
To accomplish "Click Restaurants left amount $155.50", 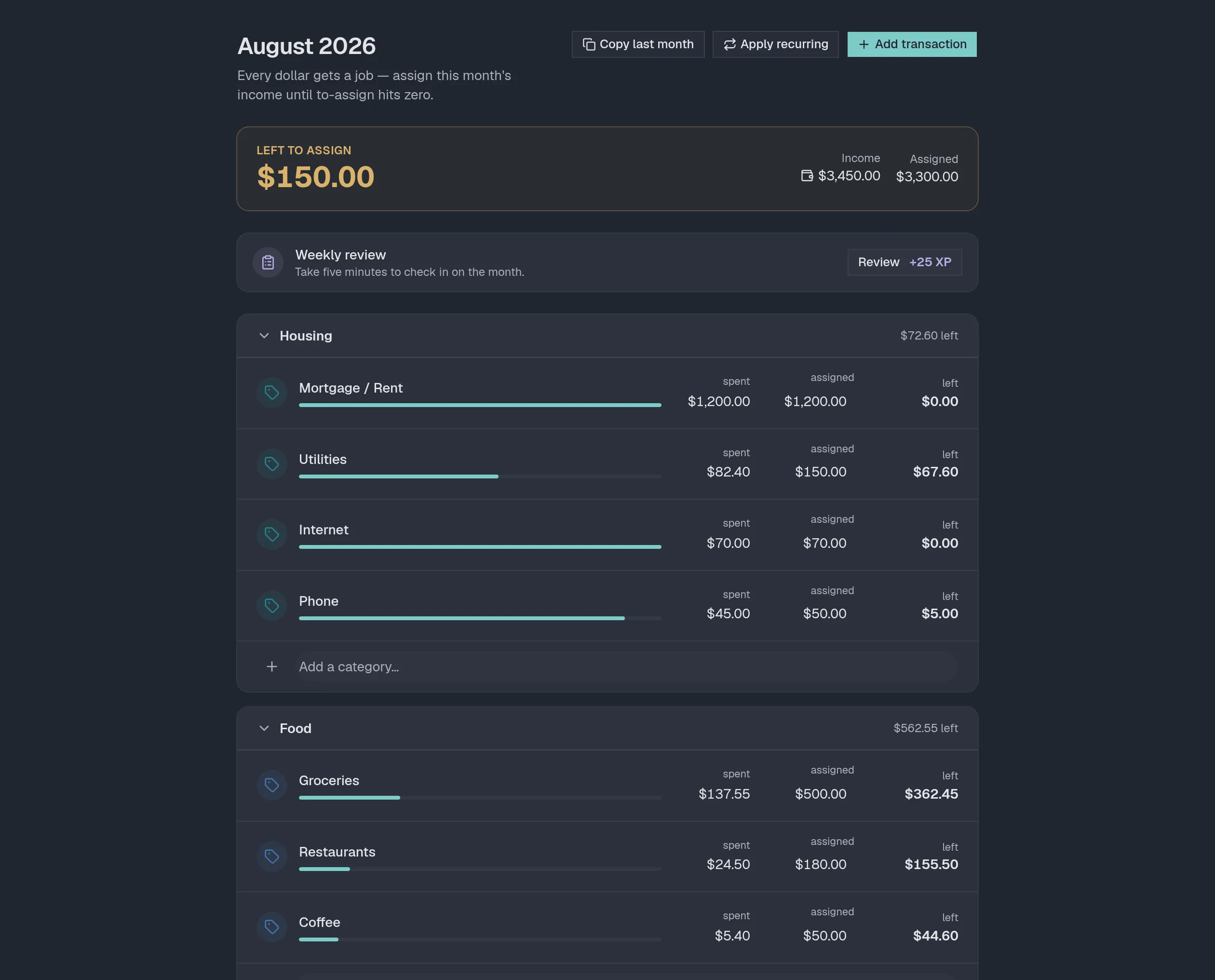I will 931,864.
